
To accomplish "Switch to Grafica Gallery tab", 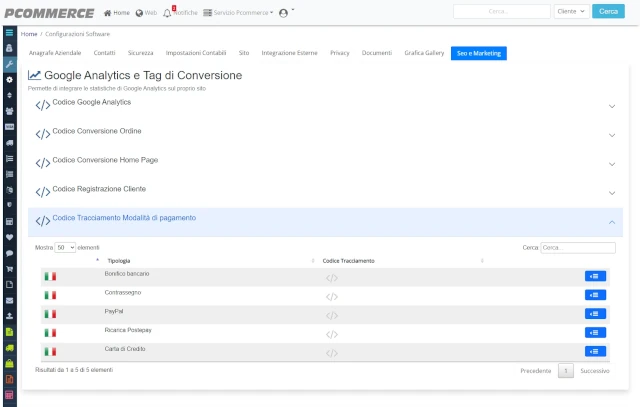I will (424, 53).
